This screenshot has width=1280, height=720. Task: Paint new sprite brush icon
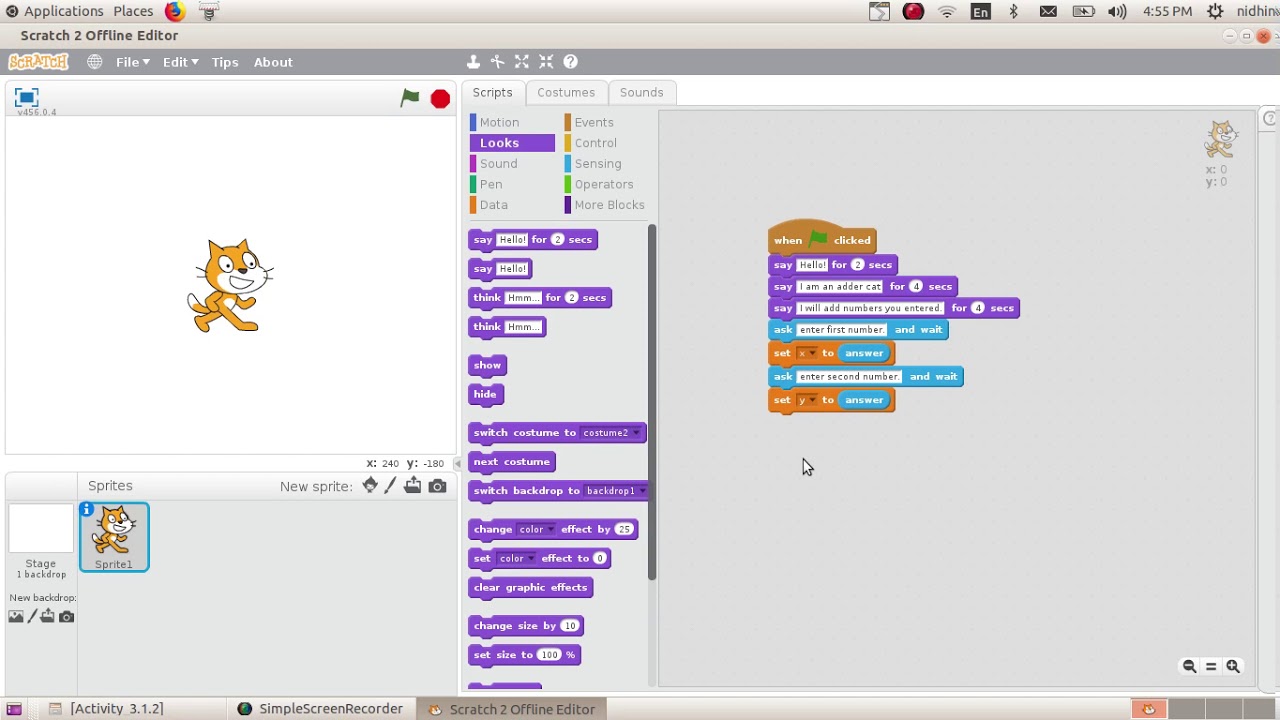coord(391,485)
